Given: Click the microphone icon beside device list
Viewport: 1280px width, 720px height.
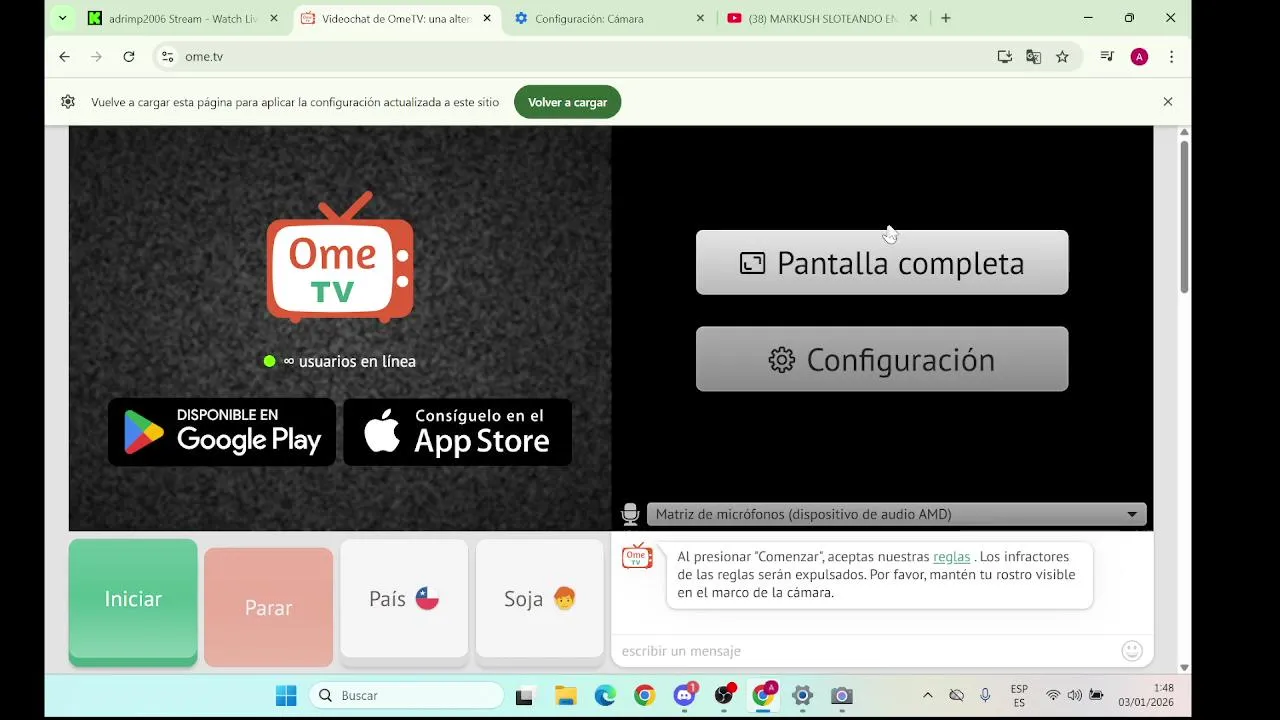Looking at the screenshot, I should [630, 514].
